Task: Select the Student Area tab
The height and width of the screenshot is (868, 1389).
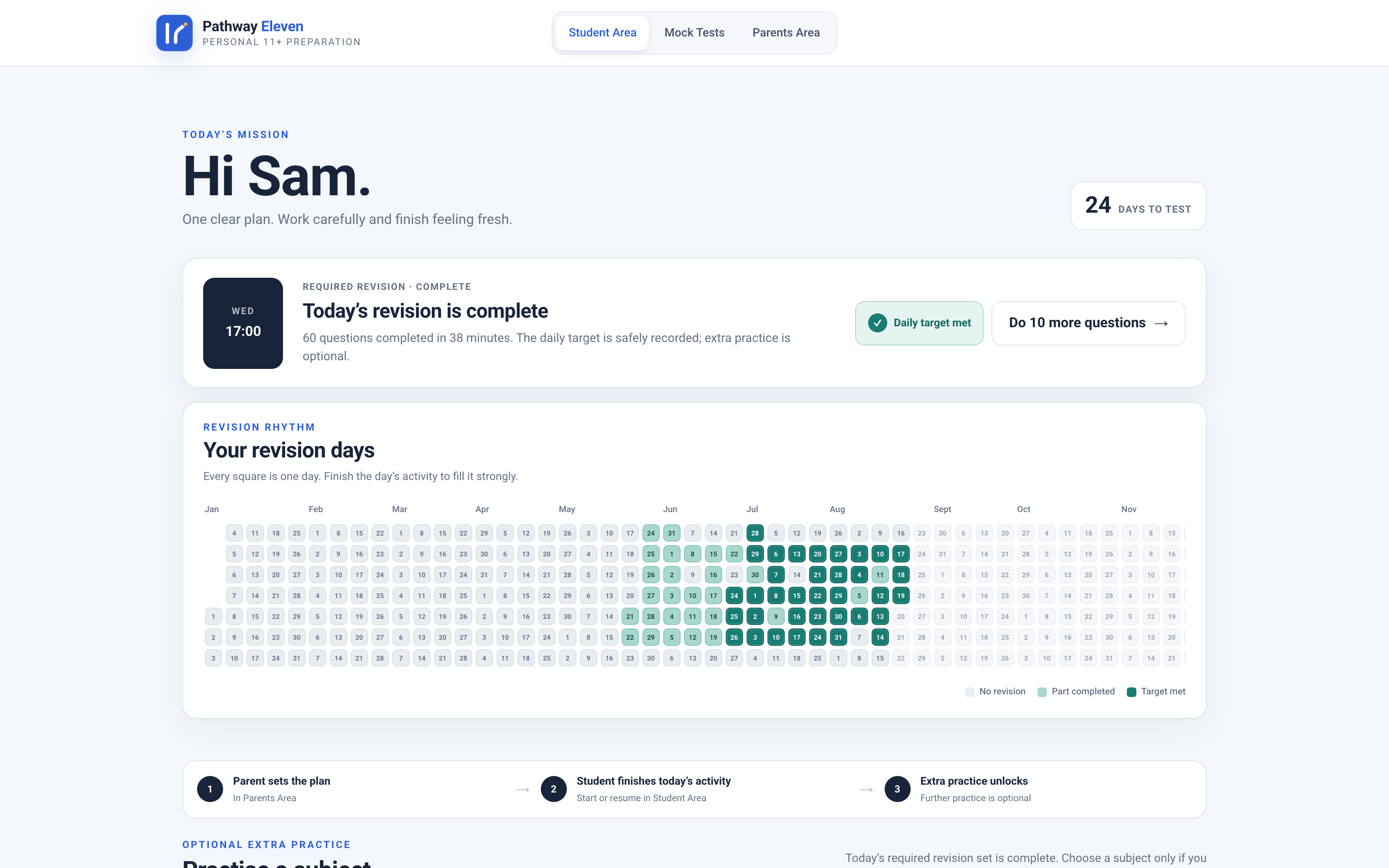Action: [x=602, y=33]
